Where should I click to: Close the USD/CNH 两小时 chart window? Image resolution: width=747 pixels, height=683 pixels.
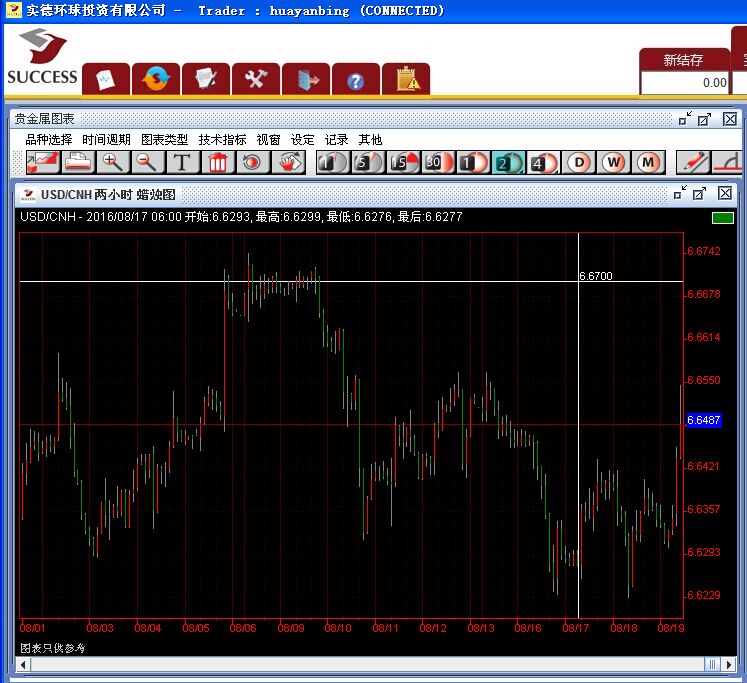click(x=725, y=193)
